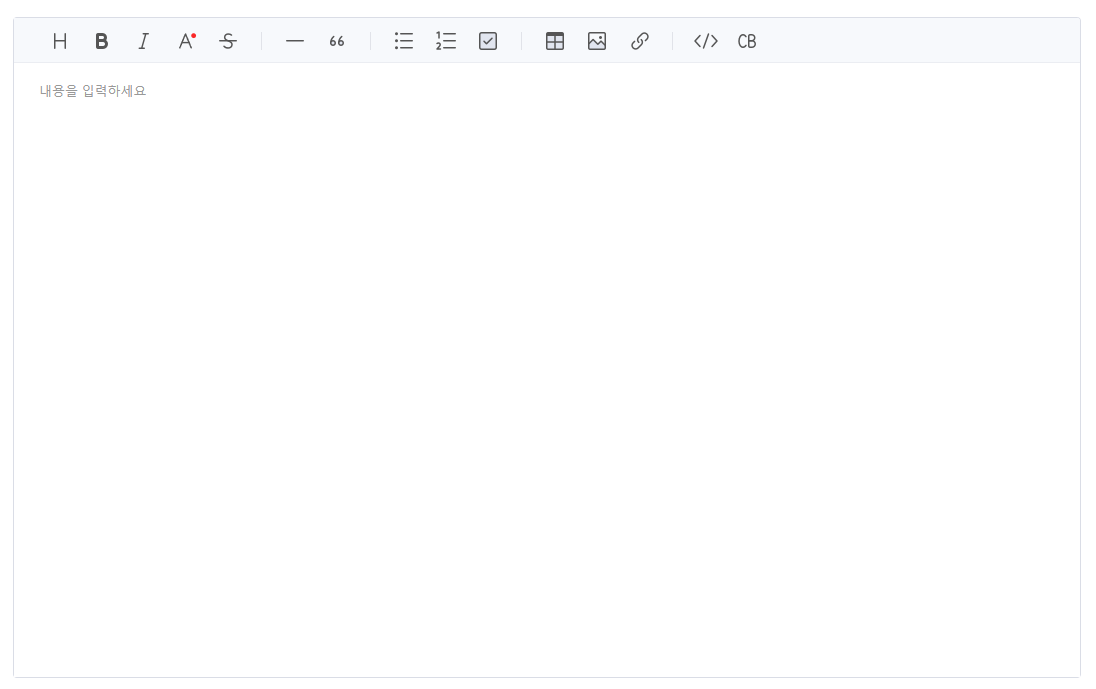Insert an image
1096x689 pixels.
(597, 41)
